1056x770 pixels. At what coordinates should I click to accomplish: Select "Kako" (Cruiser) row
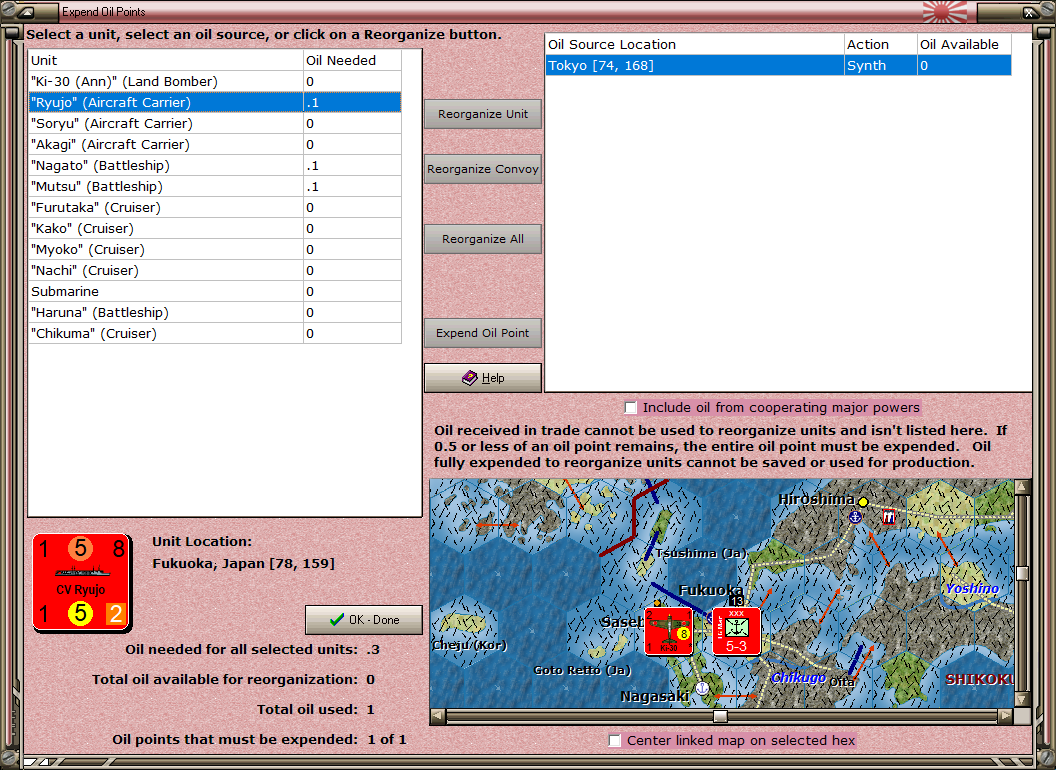point(215,228)
